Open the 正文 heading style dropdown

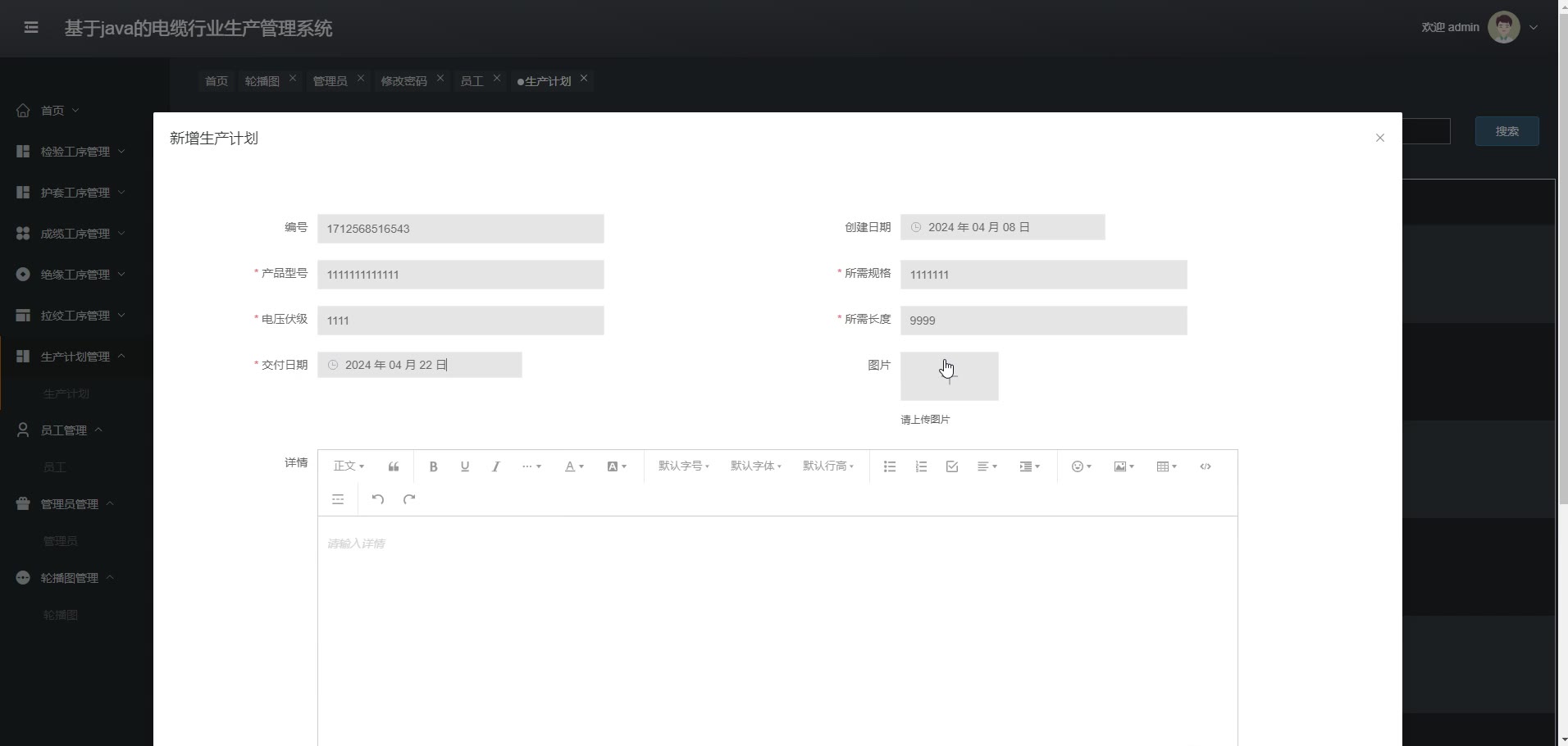click(349, 466)
